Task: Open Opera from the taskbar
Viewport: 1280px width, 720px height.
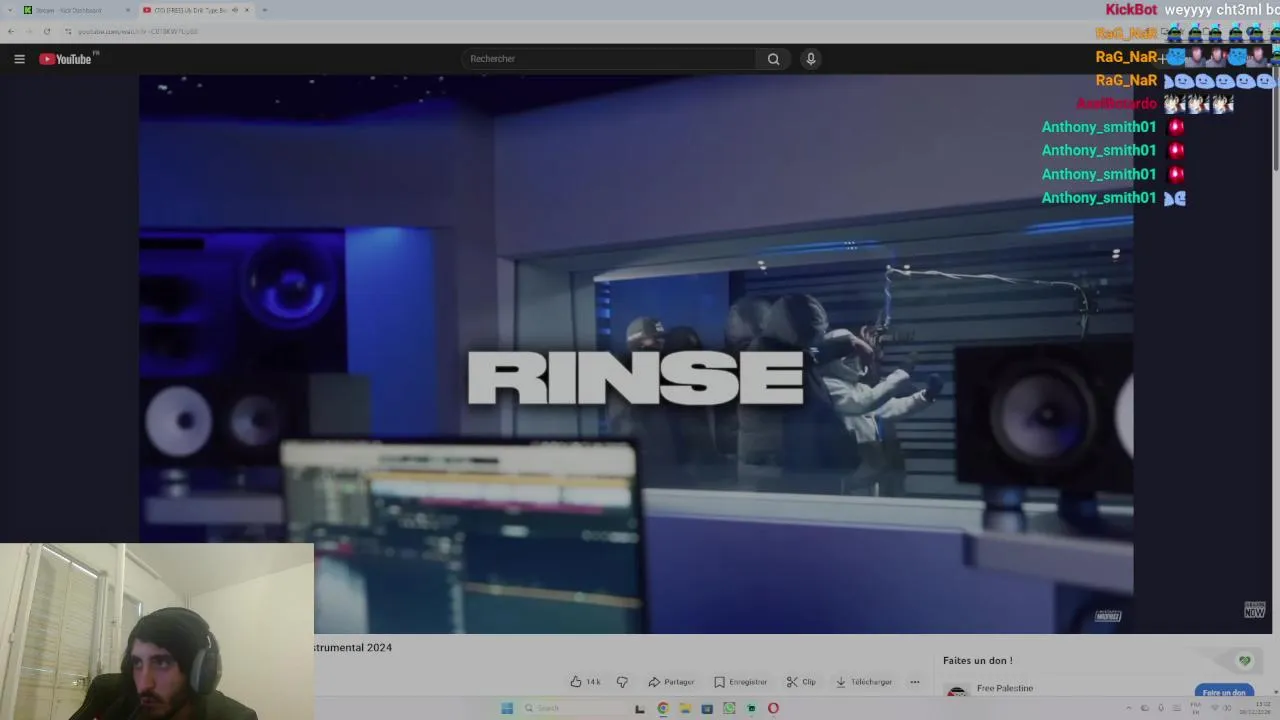Action: pyautogui.click(x=773, y=708)
